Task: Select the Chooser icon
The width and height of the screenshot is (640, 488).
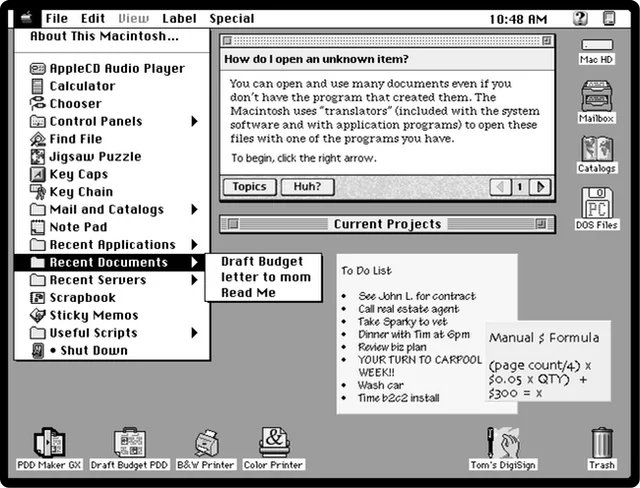Action: point(37,104)
